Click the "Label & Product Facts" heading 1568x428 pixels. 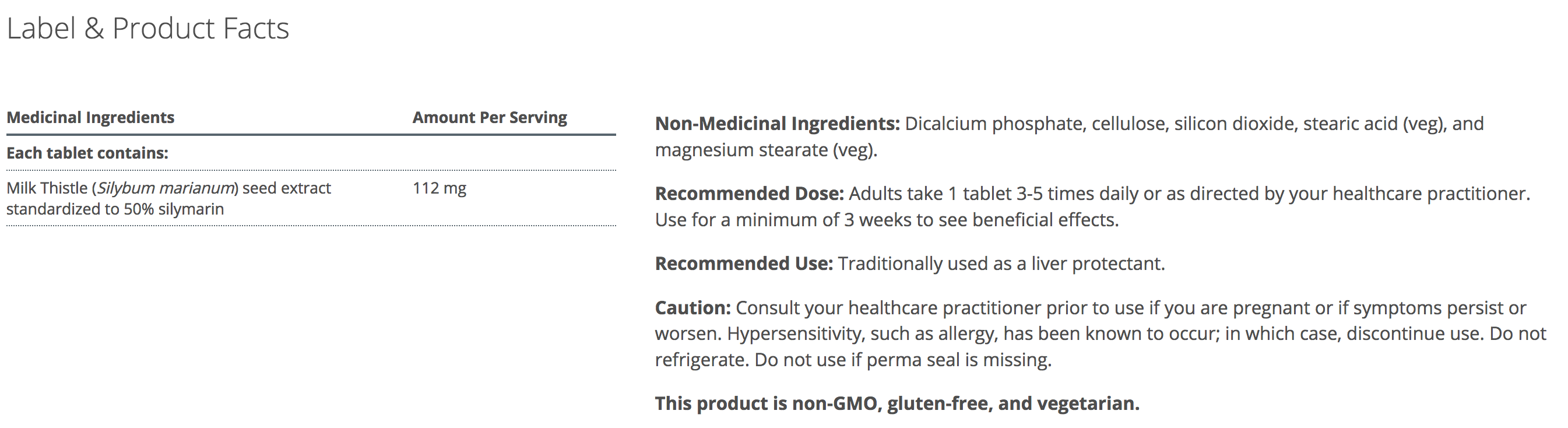pos(148,29)
